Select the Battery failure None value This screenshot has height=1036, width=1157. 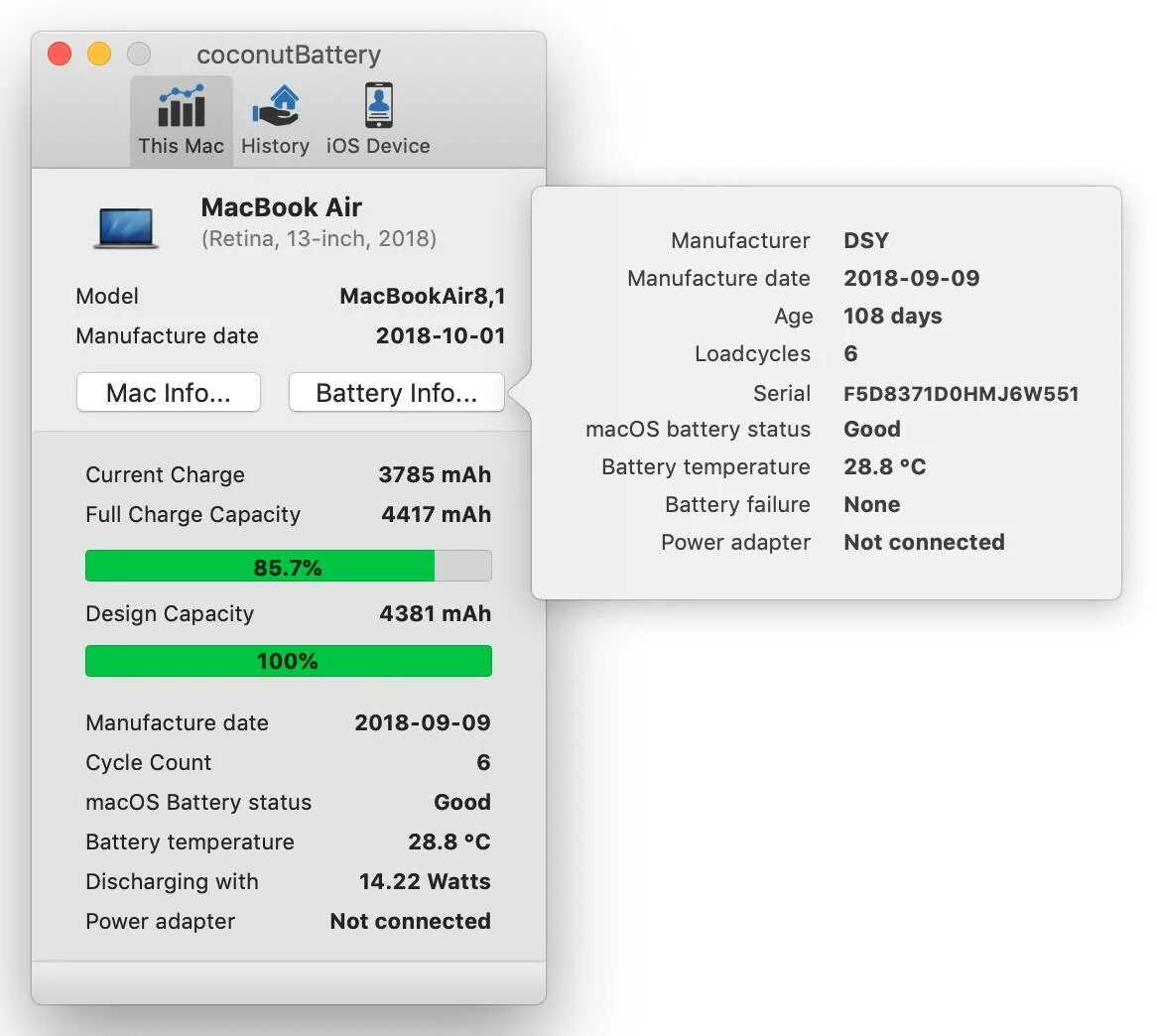872,504
